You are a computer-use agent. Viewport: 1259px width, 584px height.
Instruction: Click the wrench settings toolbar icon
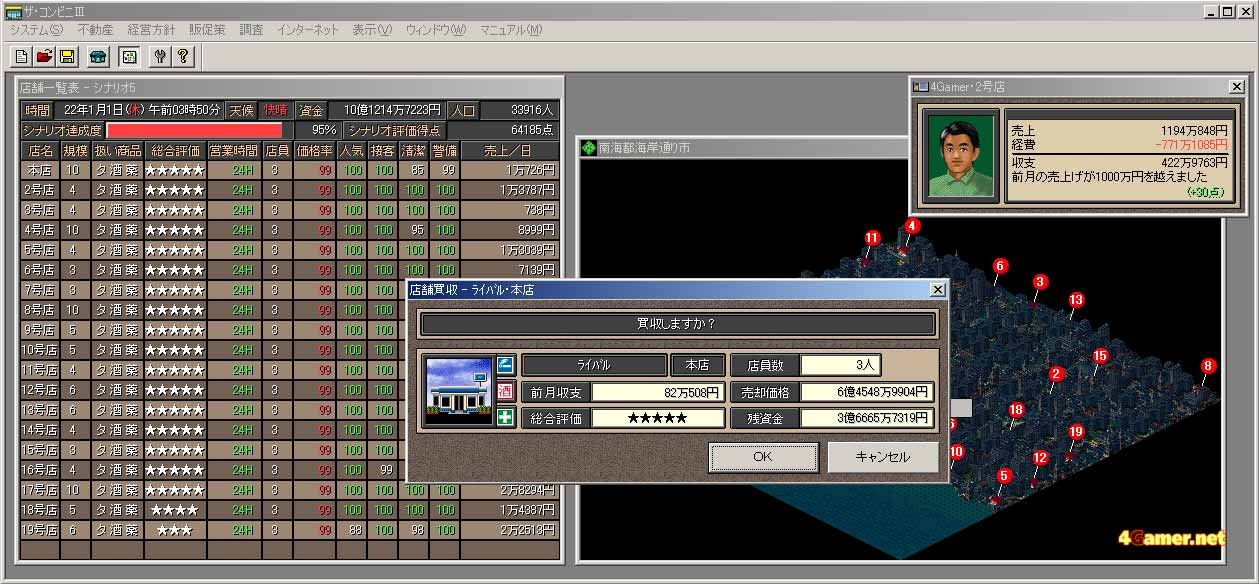[160, 57]
